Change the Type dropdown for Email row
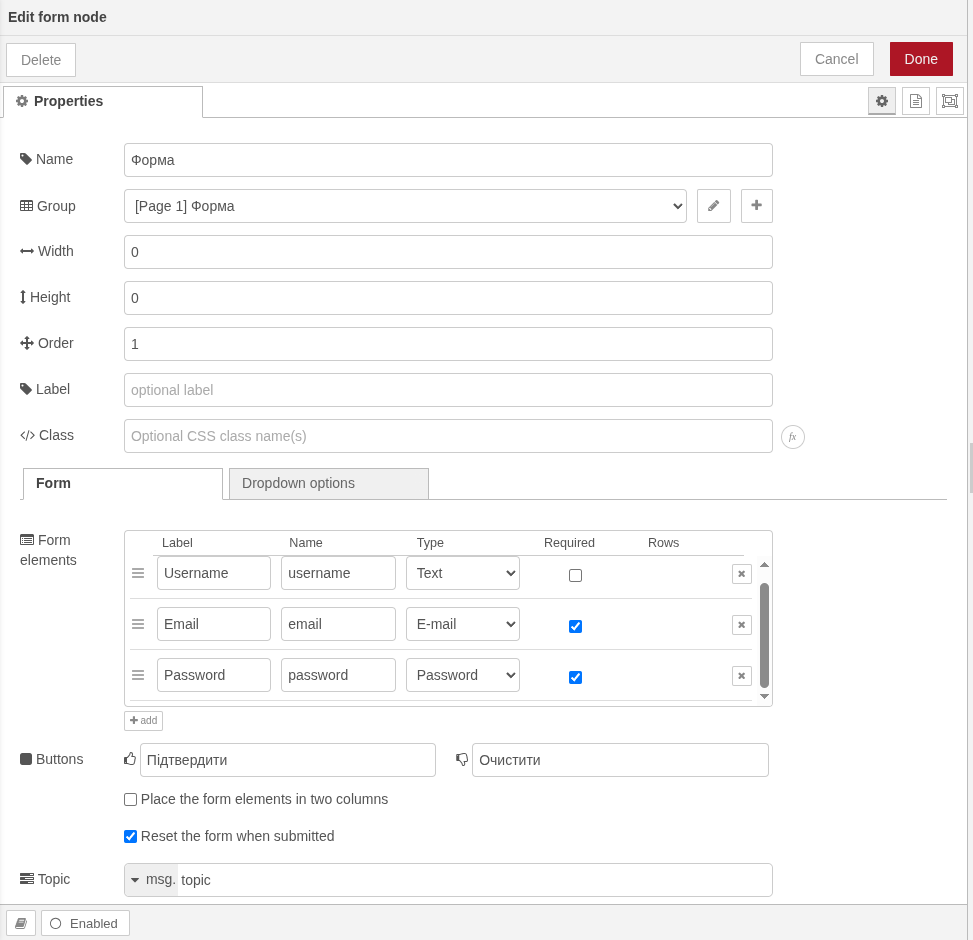Screen dimensions: 973x940 [462, 624]
